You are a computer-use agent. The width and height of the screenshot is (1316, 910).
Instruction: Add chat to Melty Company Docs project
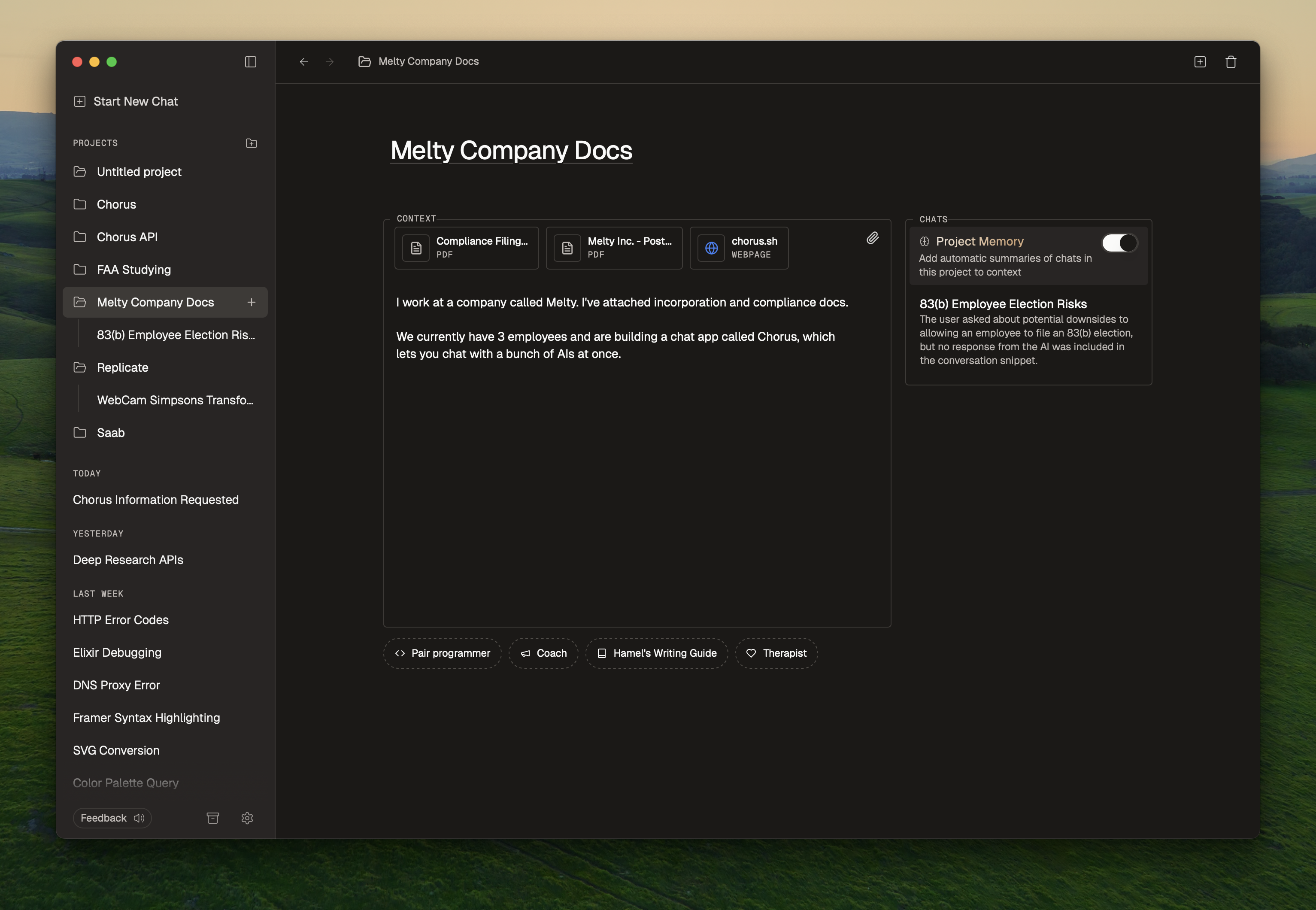[252, 302]
